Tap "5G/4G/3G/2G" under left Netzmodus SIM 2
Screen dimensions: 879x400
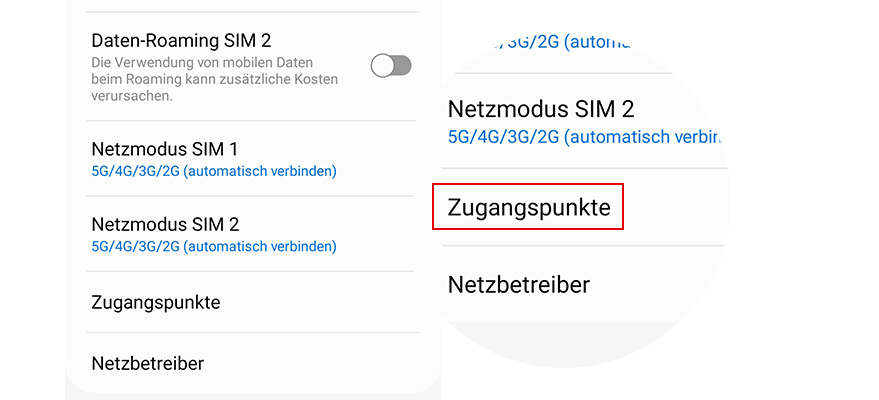pos(134,246)
